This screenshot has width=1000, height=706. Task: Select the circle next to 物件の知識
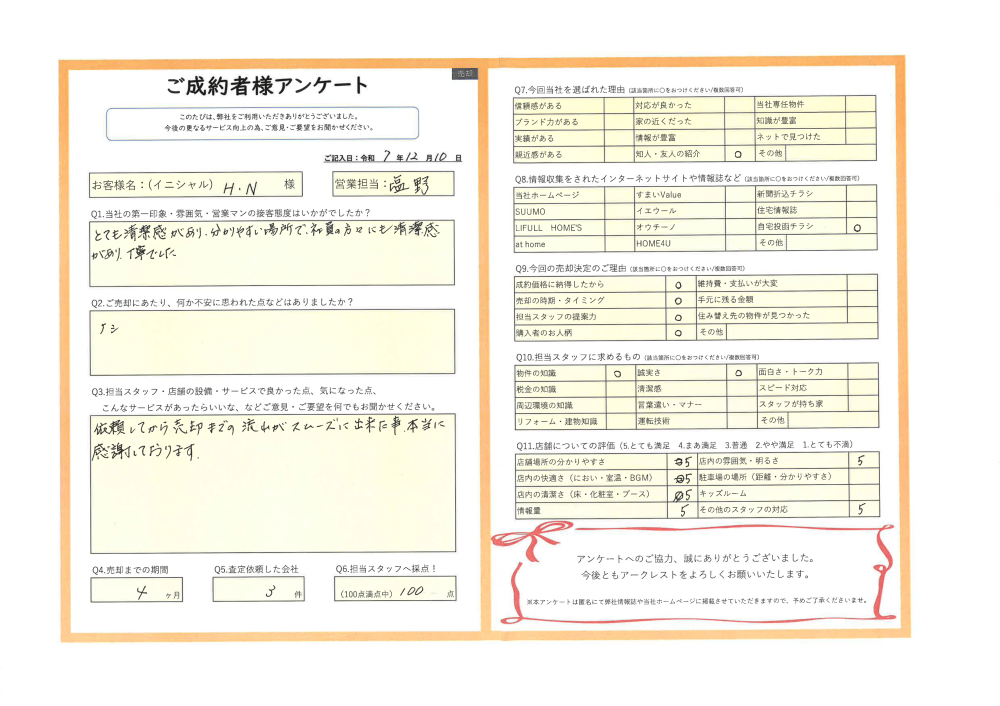click(x=617, y=372)
